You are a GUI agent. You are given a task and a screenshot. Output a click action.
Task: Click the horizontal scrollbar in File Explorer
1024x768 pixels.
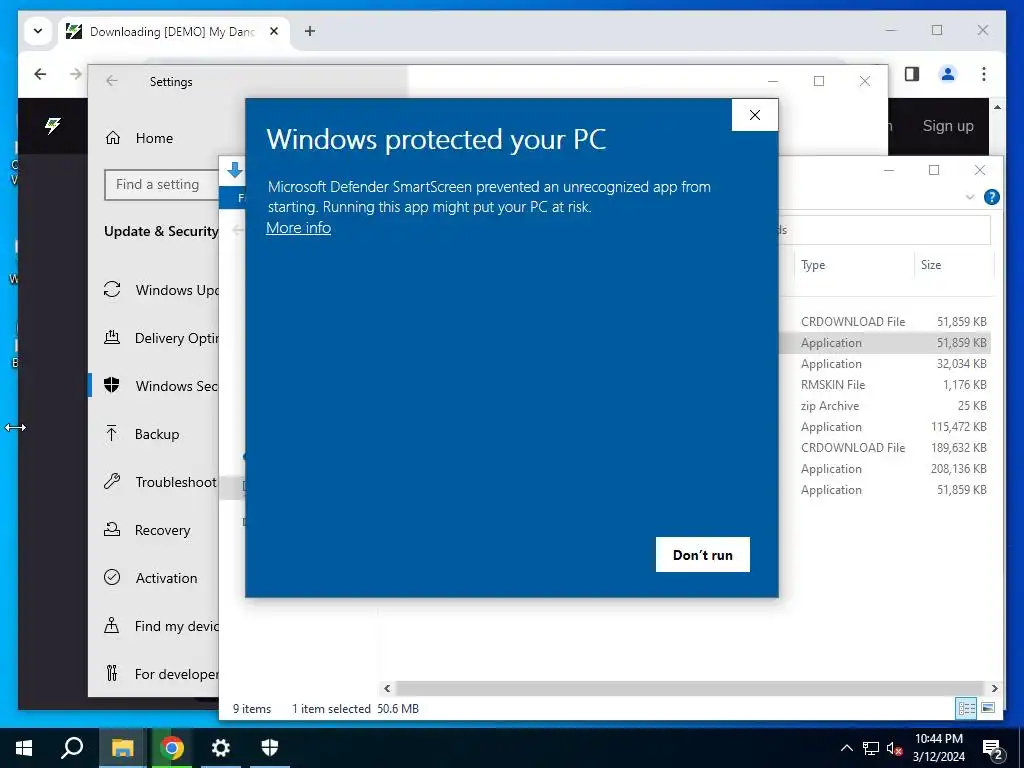(690, 688)
